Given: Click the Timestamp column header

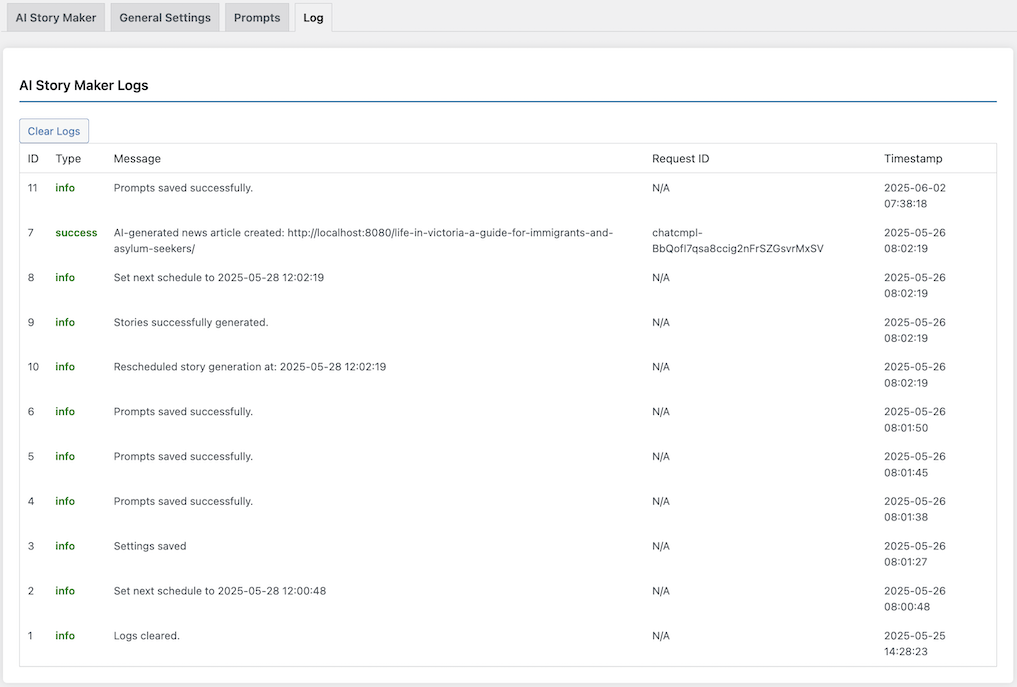Looking at the screenshot, I should point(913,158).
